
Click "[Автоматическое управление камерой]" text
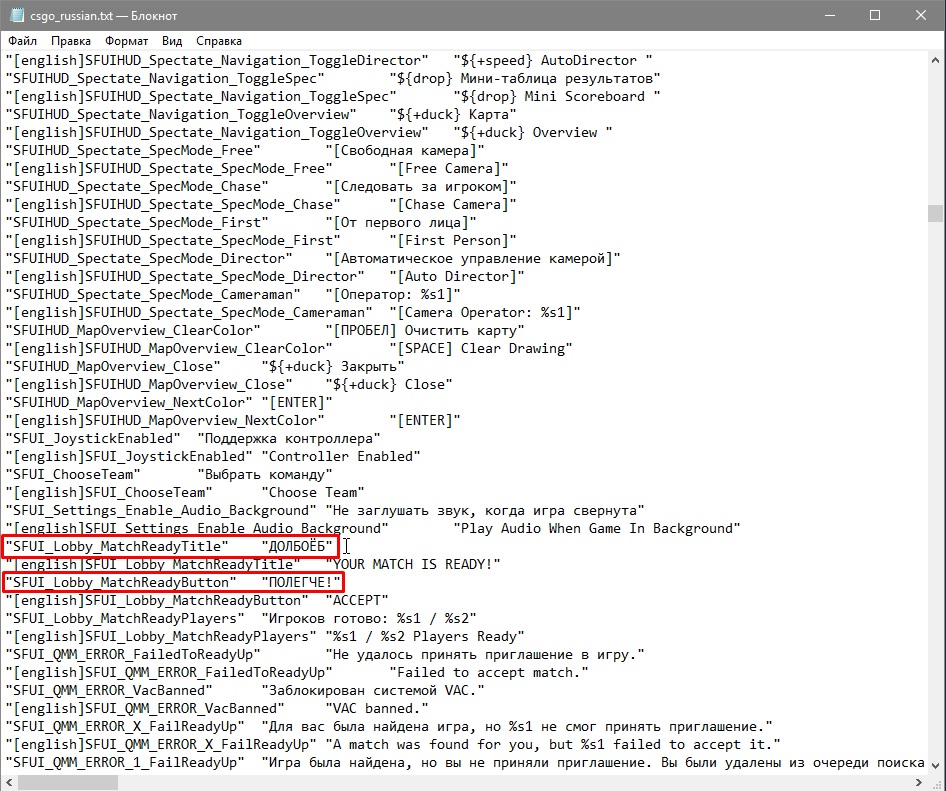[472, 259]
